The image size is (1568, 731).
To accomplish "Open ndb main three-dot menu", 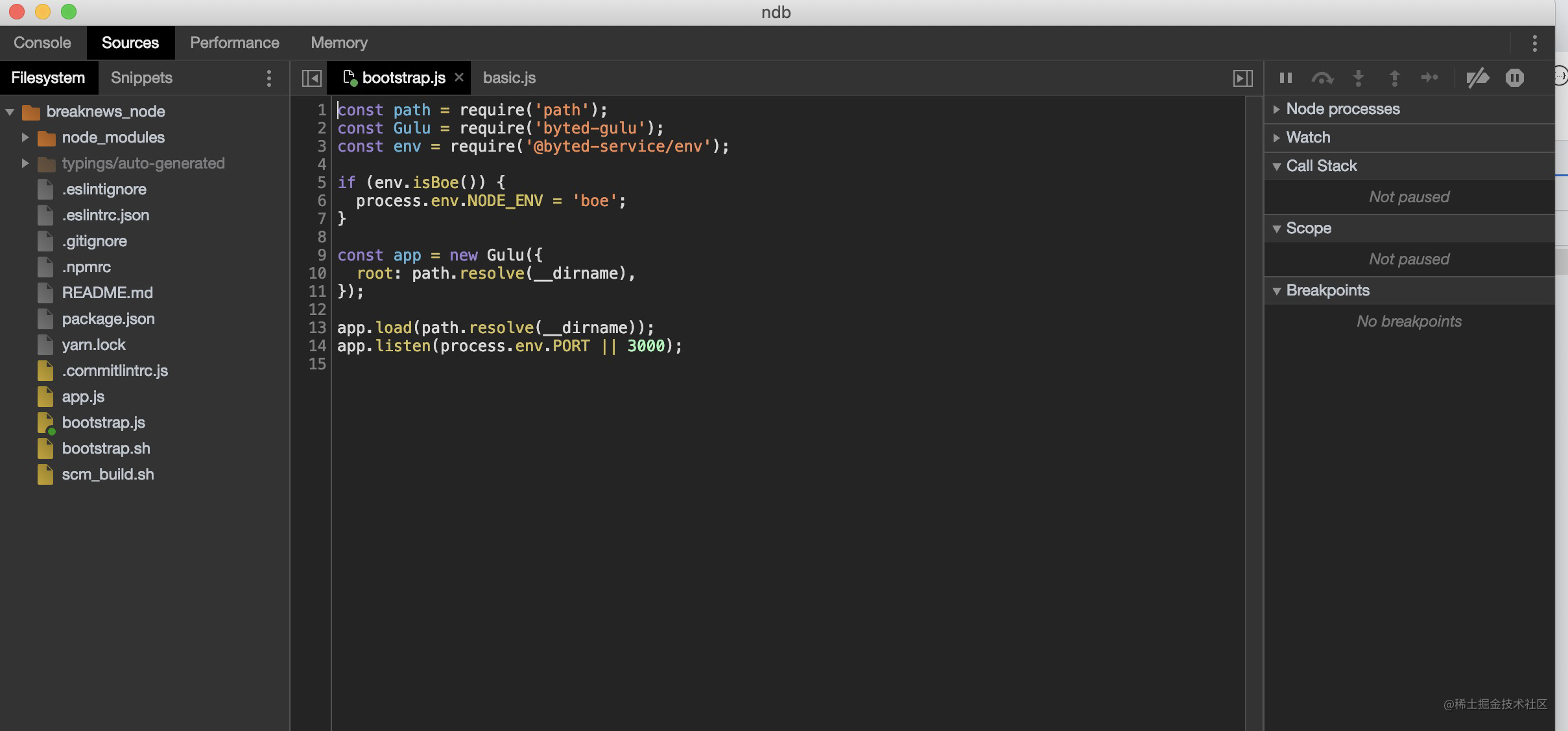I will (x=1534, y=43).
